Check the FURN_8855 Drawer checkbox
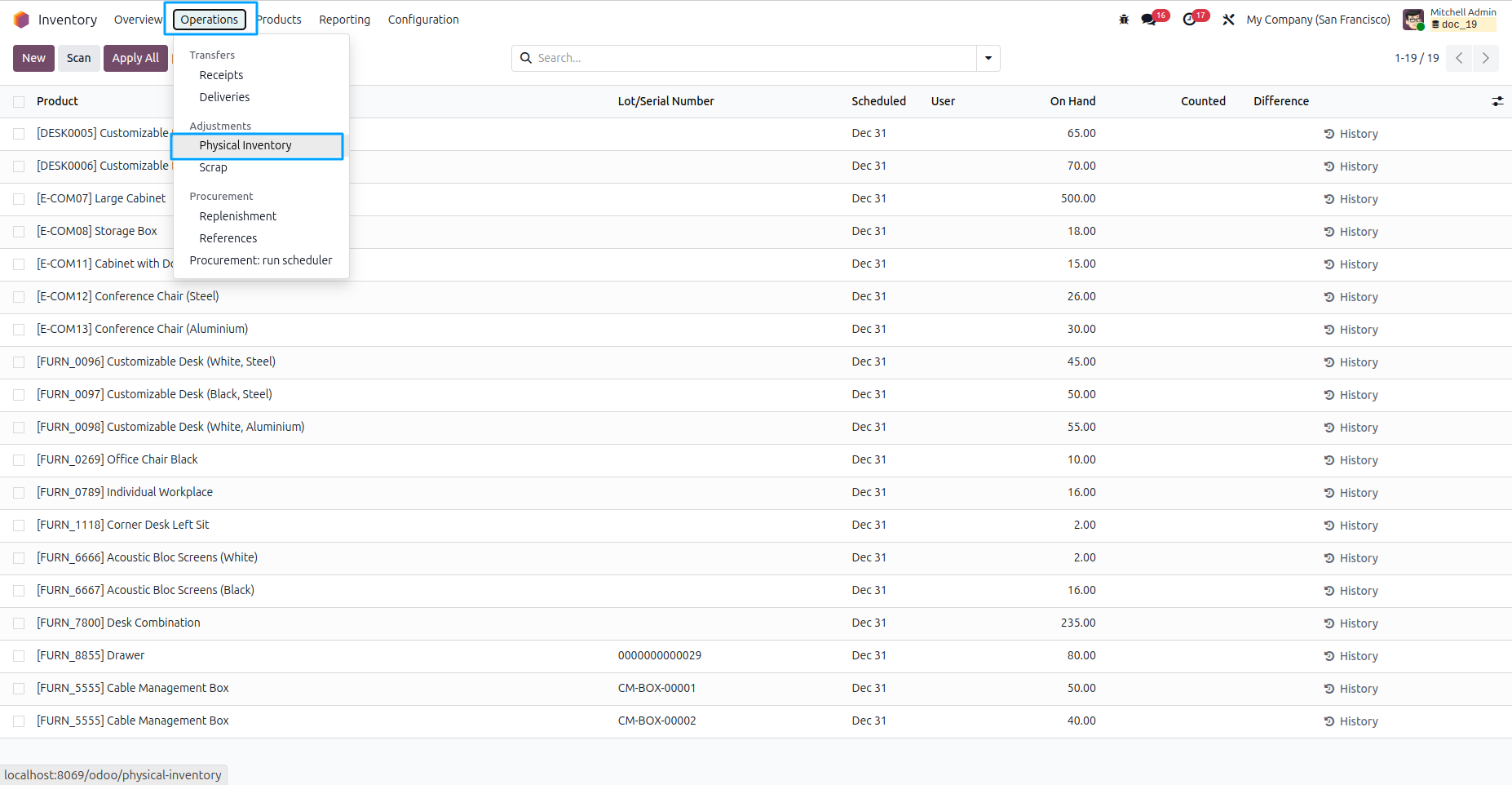 [19, 656]
